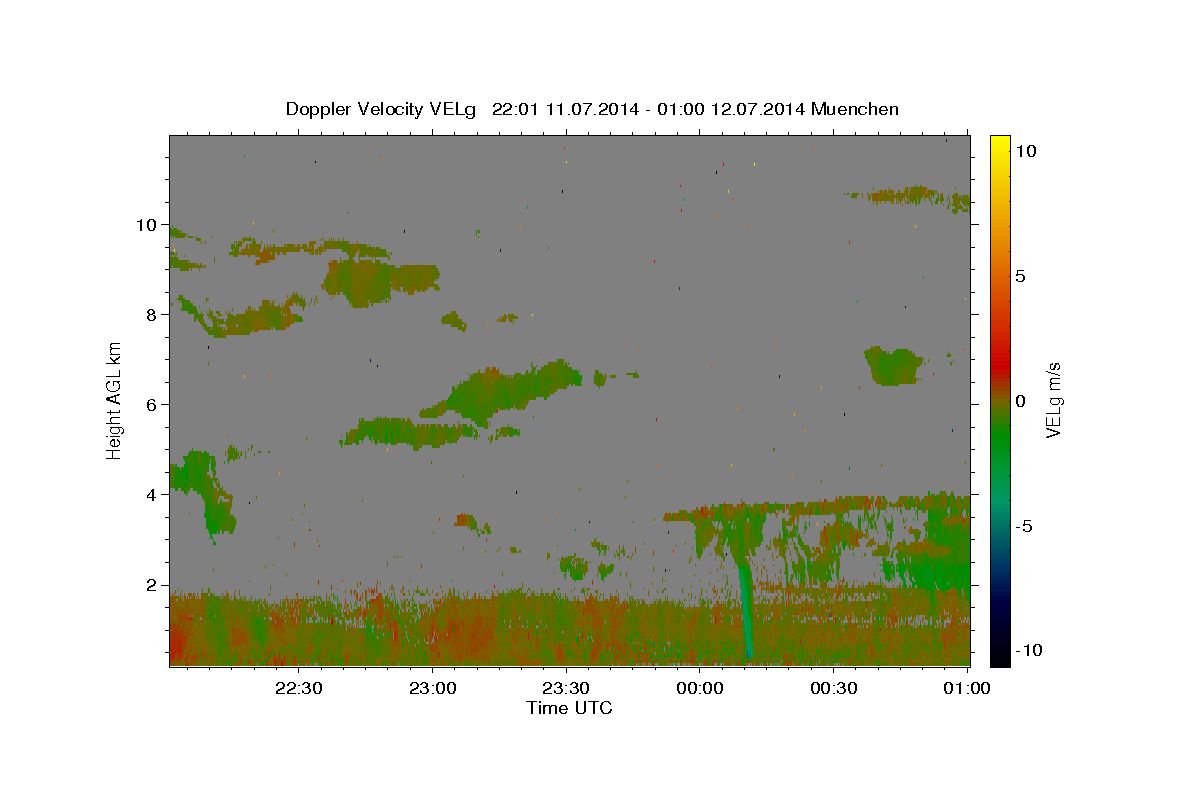Viewport: 1200px width, 800px height.
Task: Select the 01:00 time axis label
Action: coord(968,688)
